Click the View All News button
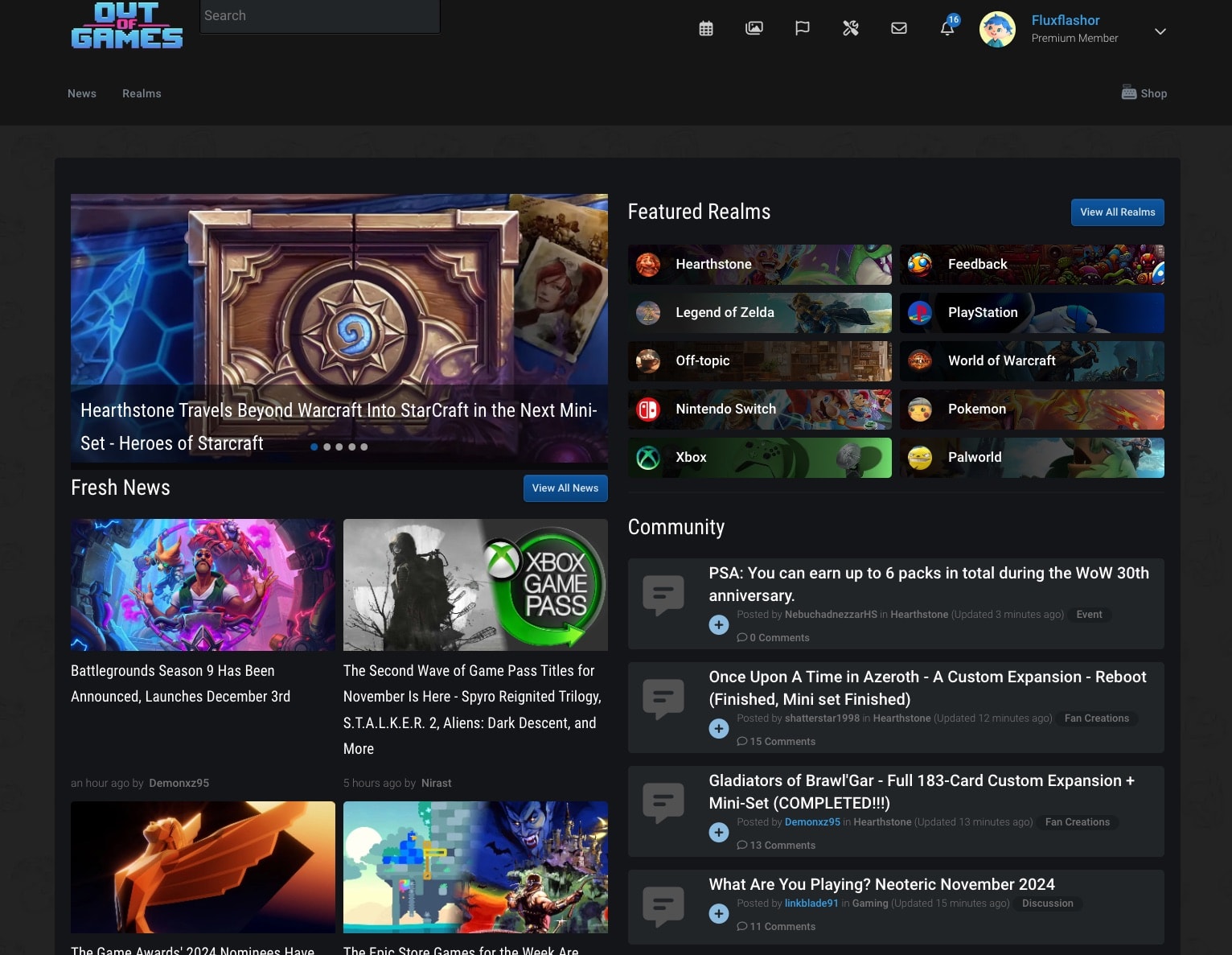 [565, 488]
